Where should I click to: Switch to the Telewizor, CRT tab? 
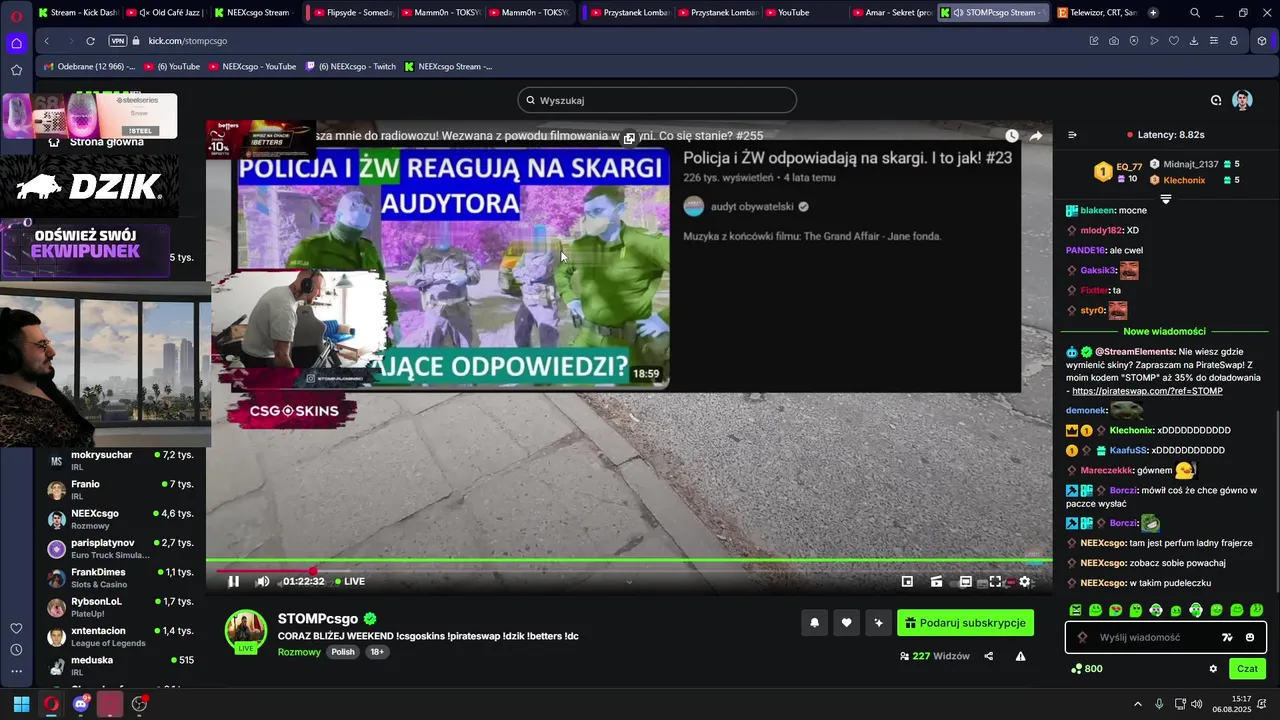point(1098,13)
